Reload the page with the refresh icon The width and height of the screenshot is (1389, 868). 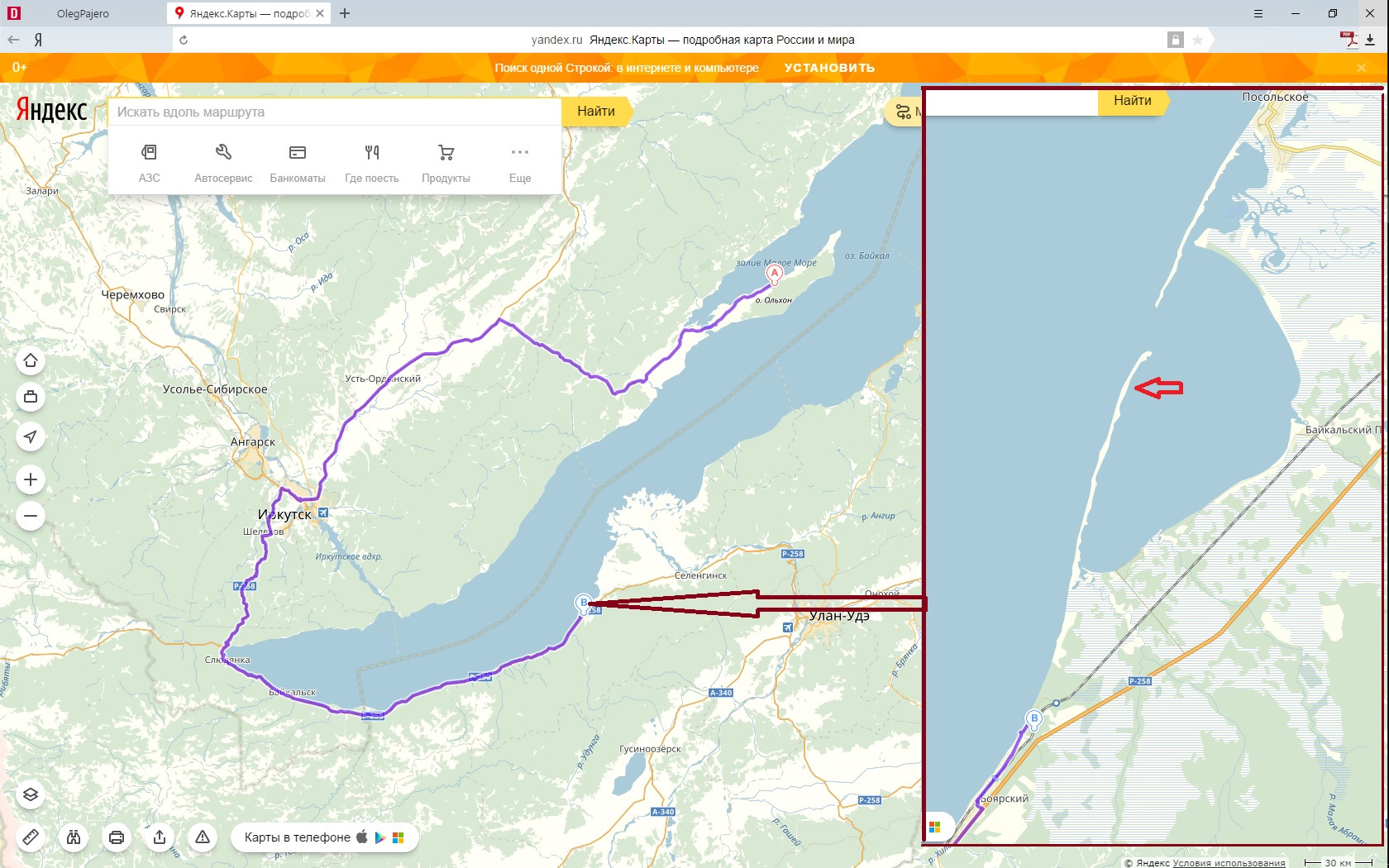(184, 40)
